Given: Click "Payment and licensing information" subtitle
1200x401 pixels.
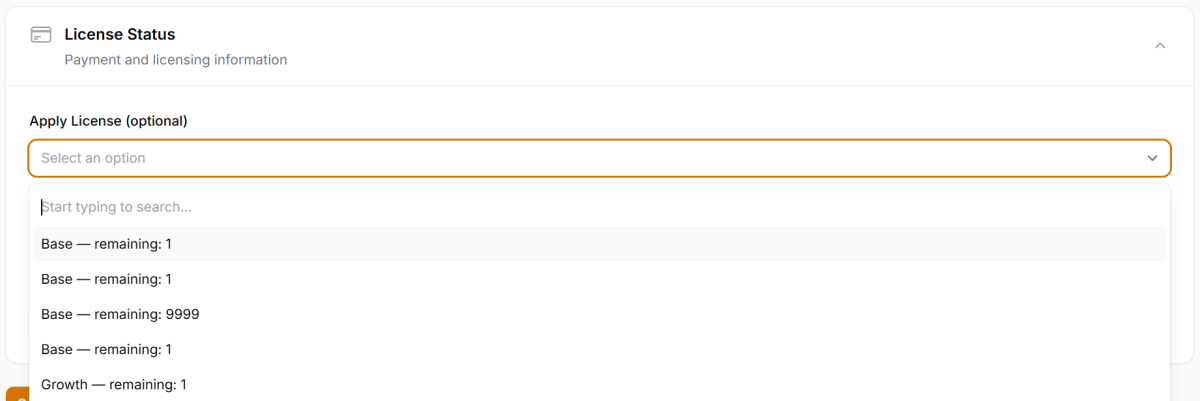Looking at the screenshot, I should [x=176, y=60].
